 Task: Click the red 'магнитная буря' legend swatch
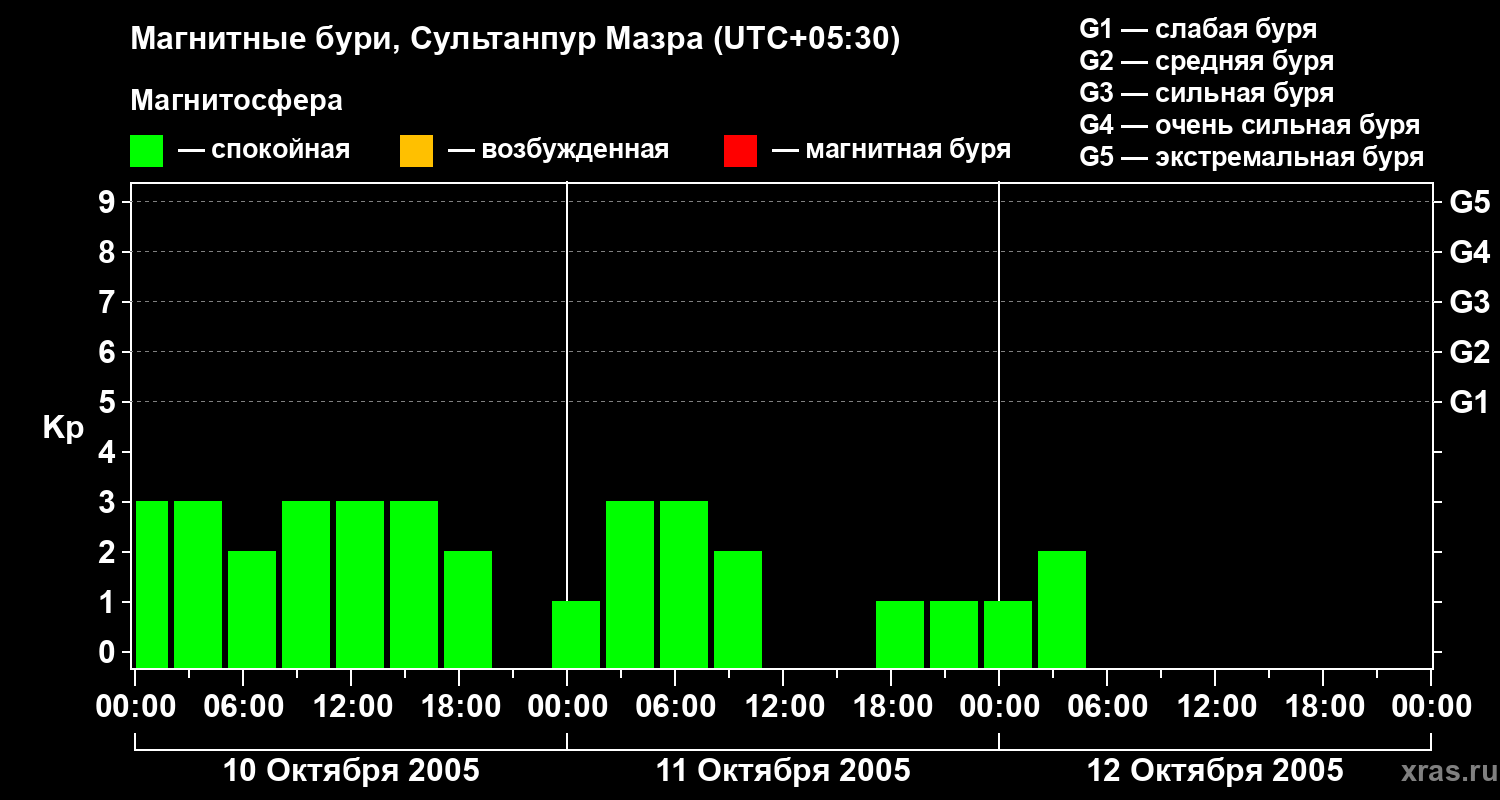[x=740, y=151]
